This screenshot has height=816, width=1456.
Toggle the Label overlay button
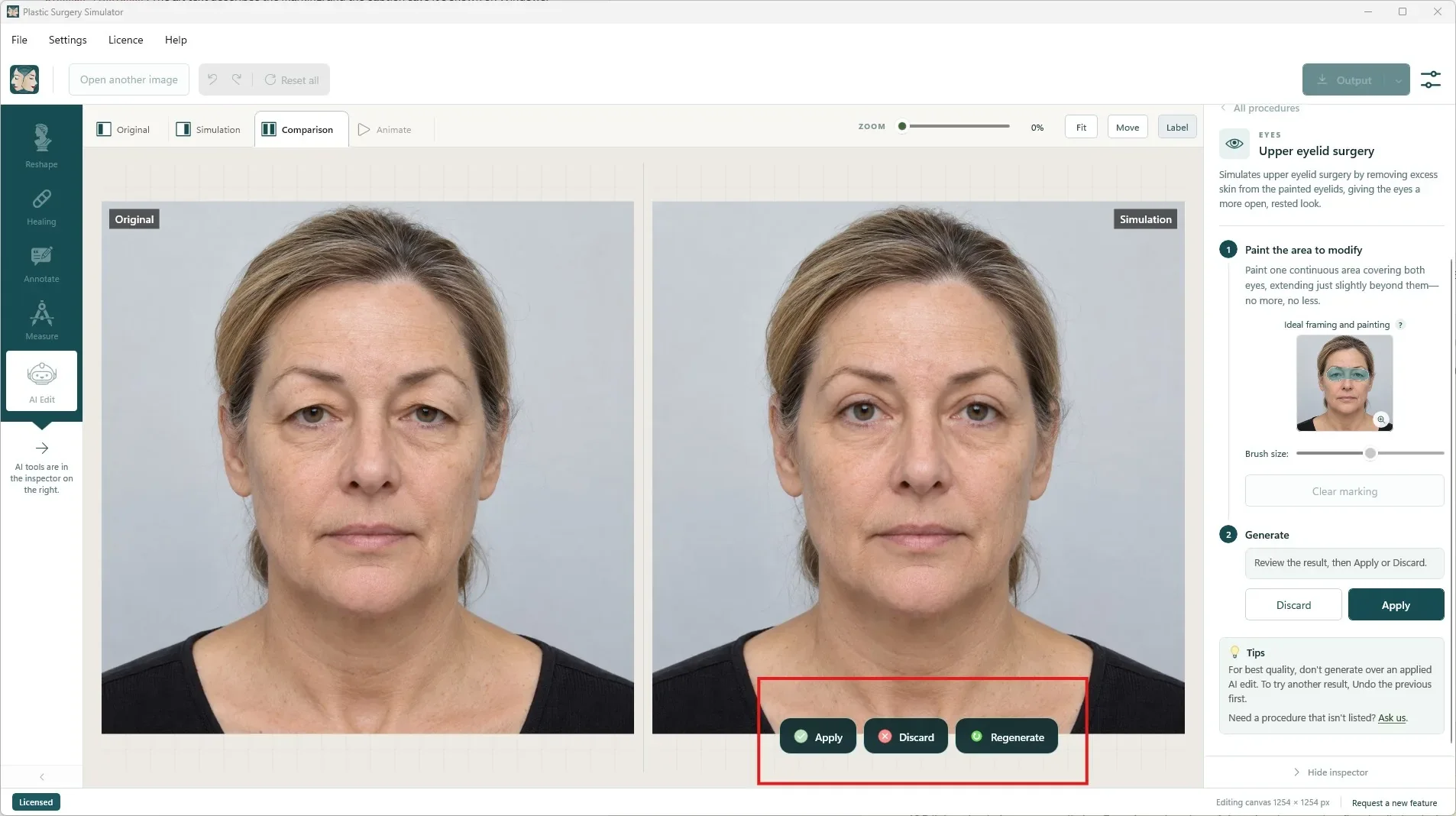[x=1176, y=127]
